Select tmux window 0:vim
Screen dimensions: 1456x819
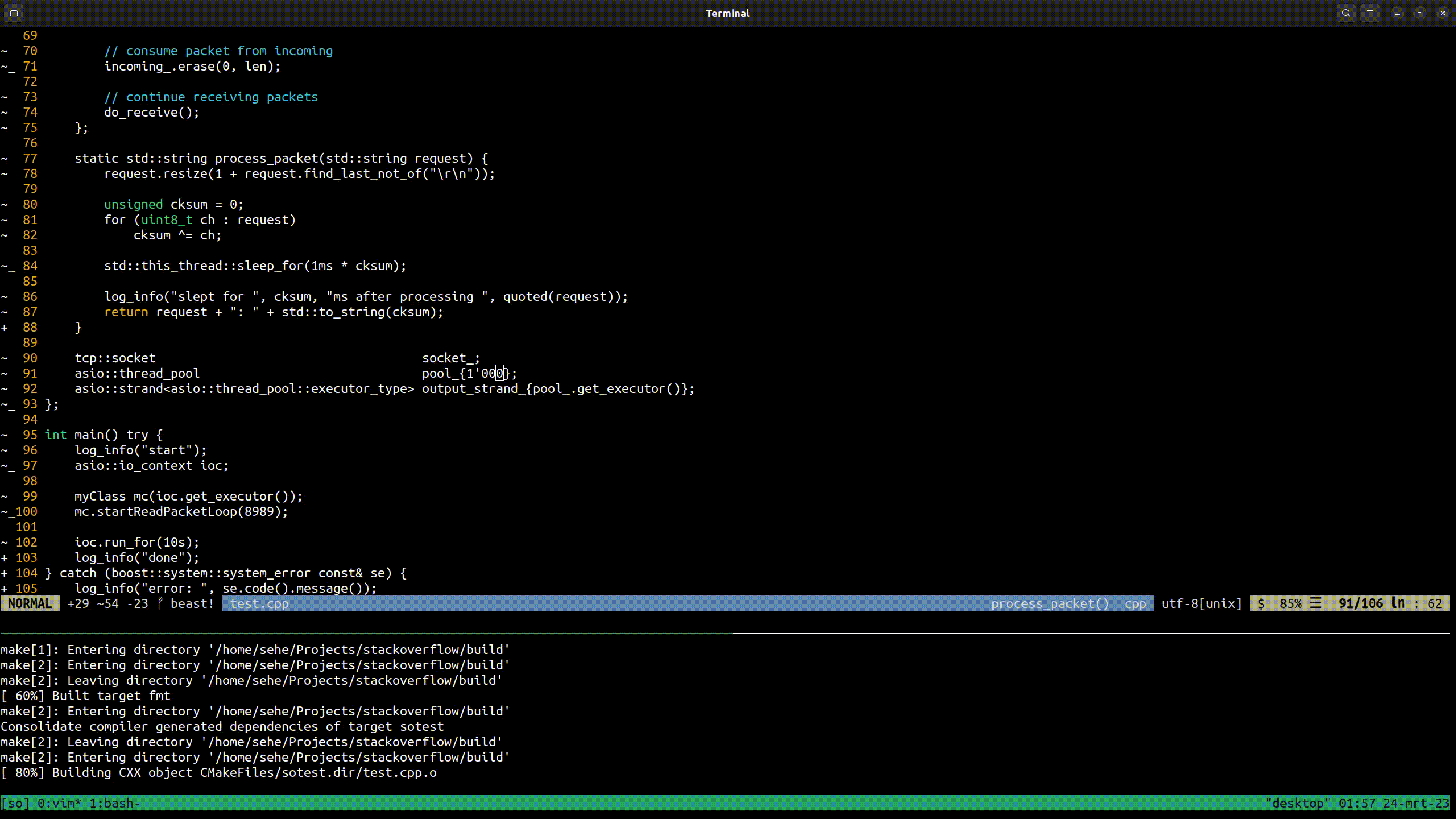[x=59, y=803]
